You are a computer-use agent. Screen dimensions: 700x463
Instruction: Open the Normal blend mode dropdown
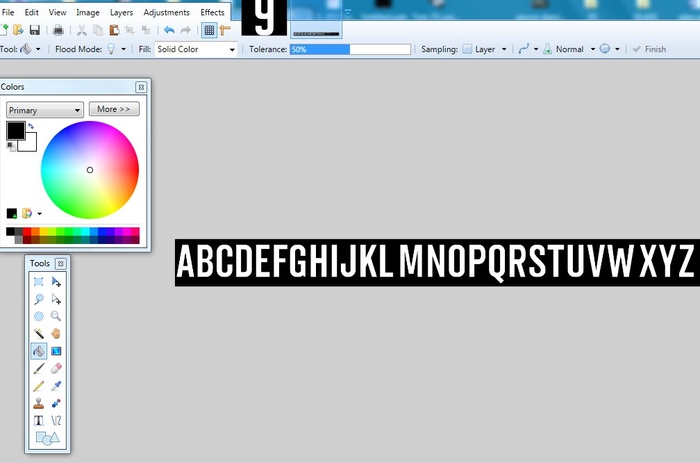click(593, 49)
